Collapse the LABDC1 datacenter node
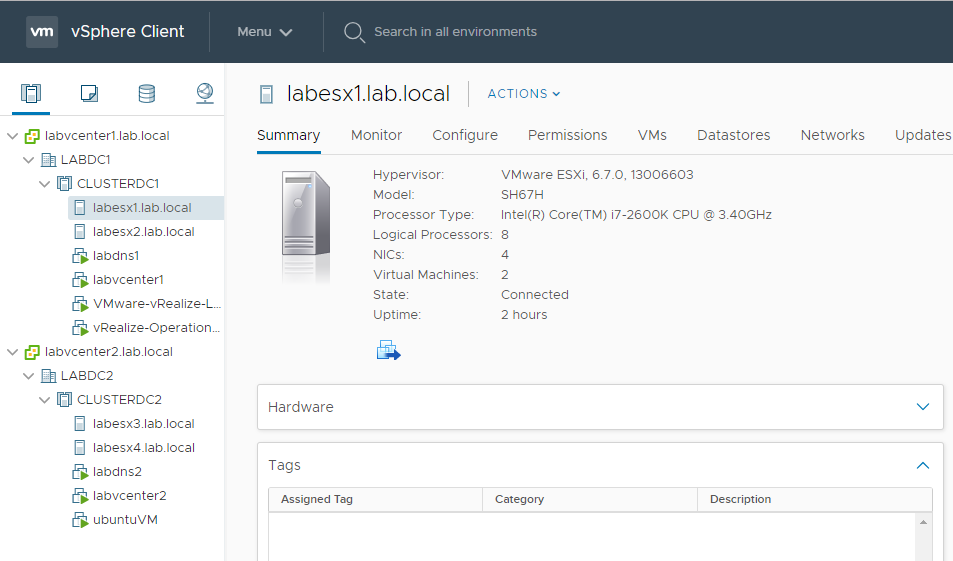The image size is (953, 561). point(29,160)
